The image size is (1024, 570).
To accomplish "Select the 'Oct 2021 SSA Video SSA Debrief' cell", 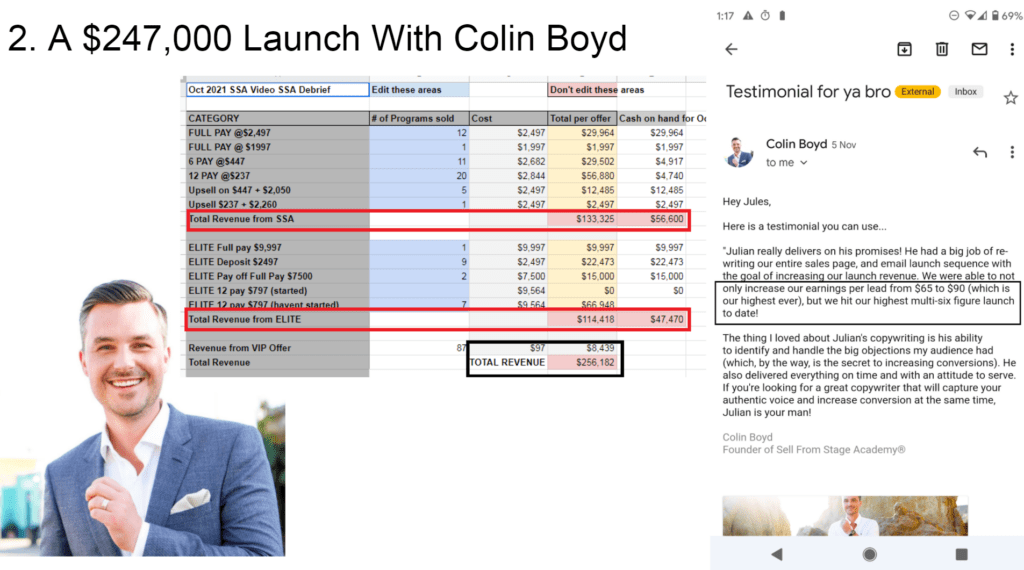I will [277, 90].
